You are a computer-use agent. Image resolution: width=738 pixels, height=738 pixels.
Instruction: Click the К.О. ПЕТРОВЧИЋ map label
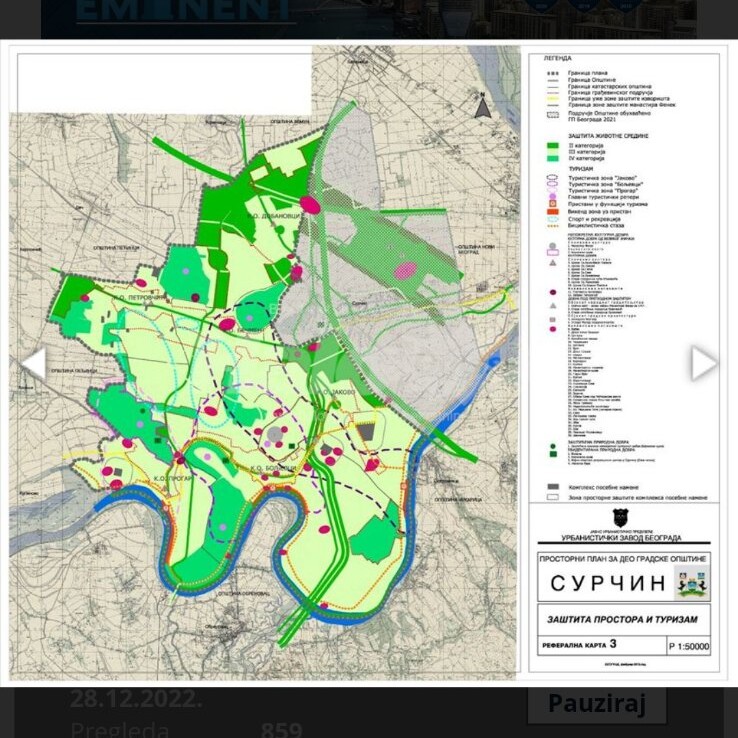[x=138, y=298]
